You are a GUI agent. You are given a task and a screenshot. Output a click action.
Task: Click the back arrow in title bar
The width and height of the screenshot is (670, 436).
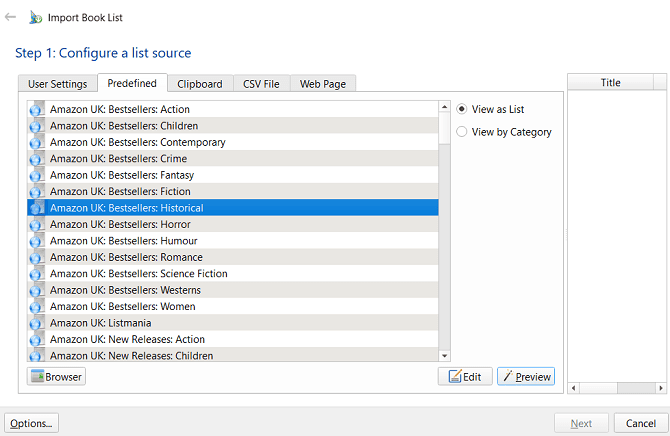click(x=11, y=17)
